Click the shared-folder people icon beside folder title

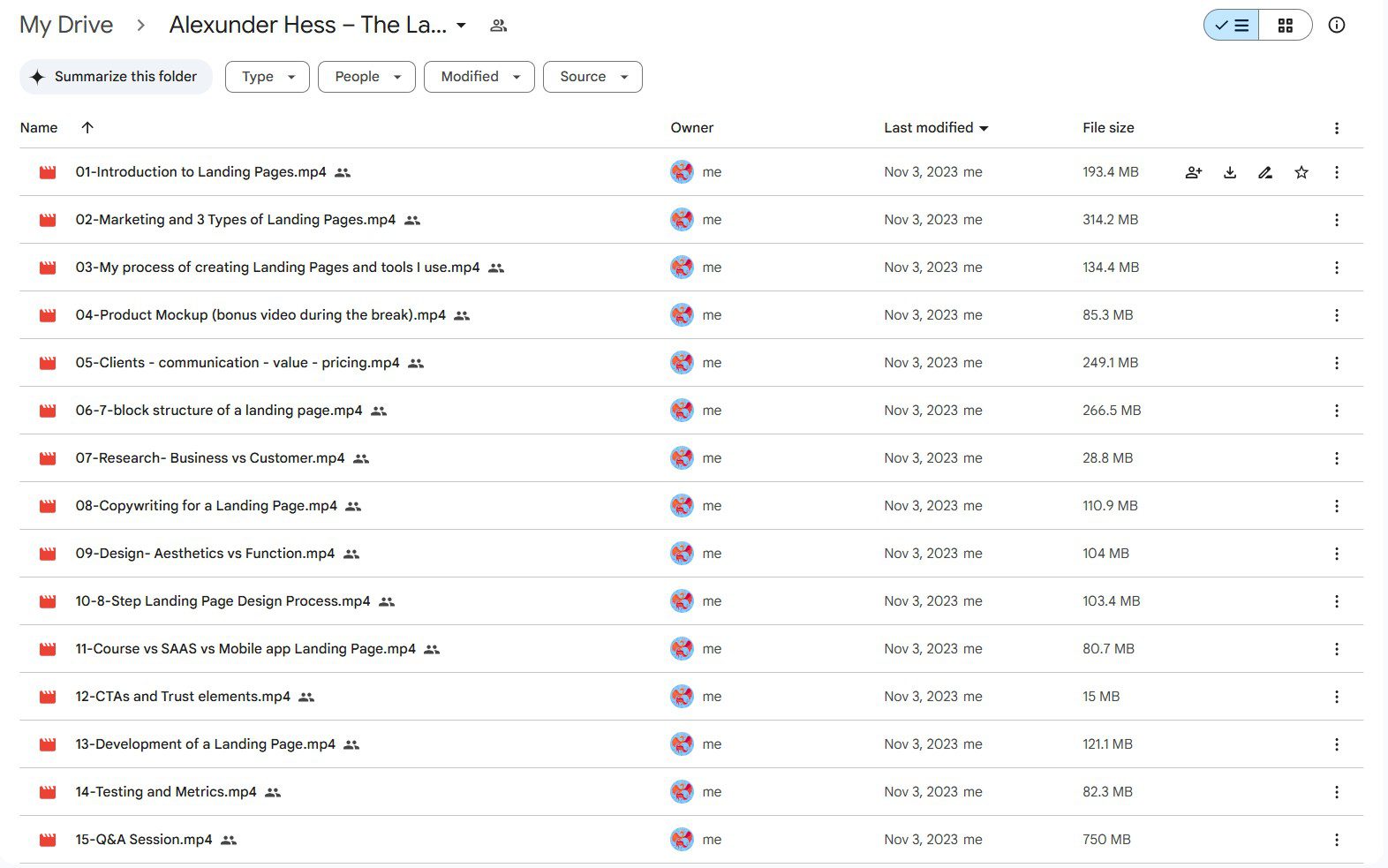(498, 26)
